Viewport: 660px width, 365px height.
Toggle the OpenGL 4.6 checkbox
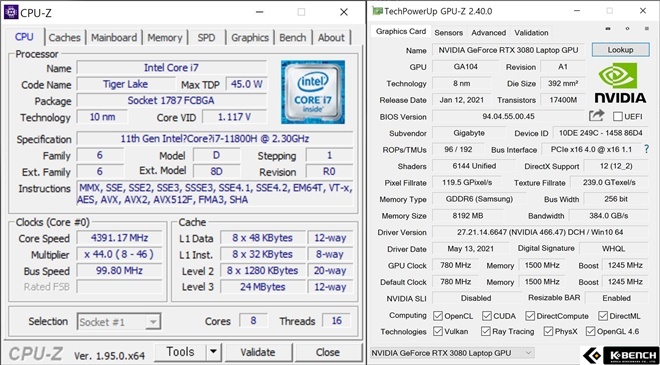click(591, 331)
